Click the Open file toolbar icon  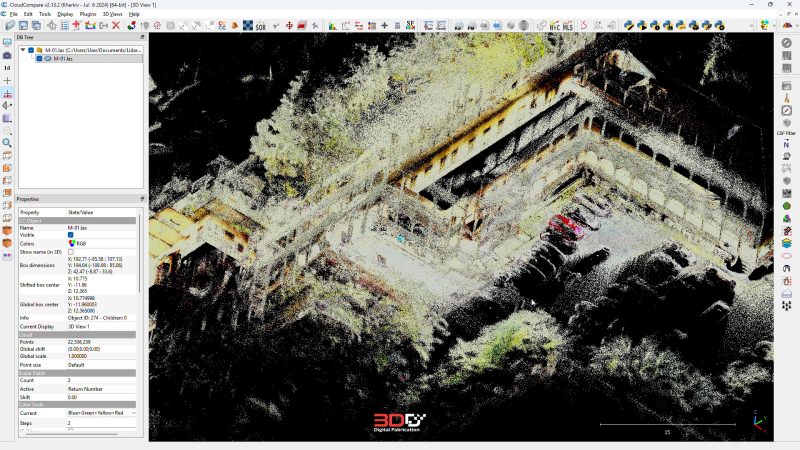click(x=7, y=25)
